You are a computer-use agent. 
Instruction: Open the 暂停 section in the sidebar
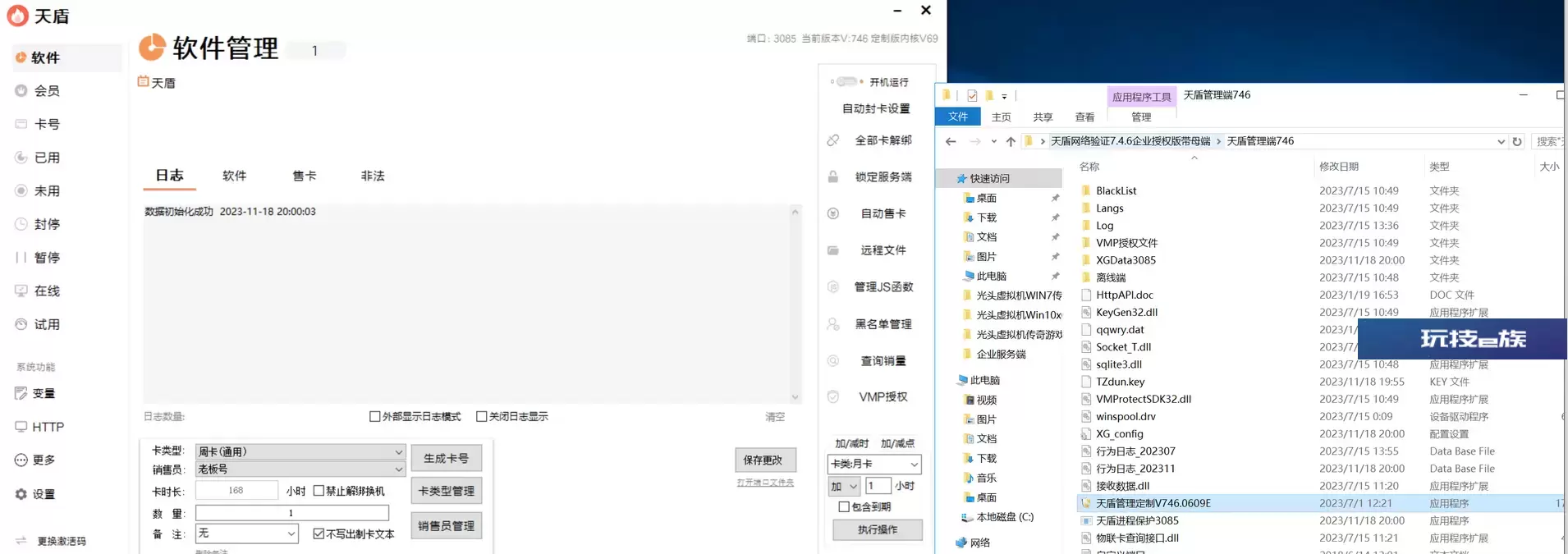click(x=47, y=258)
